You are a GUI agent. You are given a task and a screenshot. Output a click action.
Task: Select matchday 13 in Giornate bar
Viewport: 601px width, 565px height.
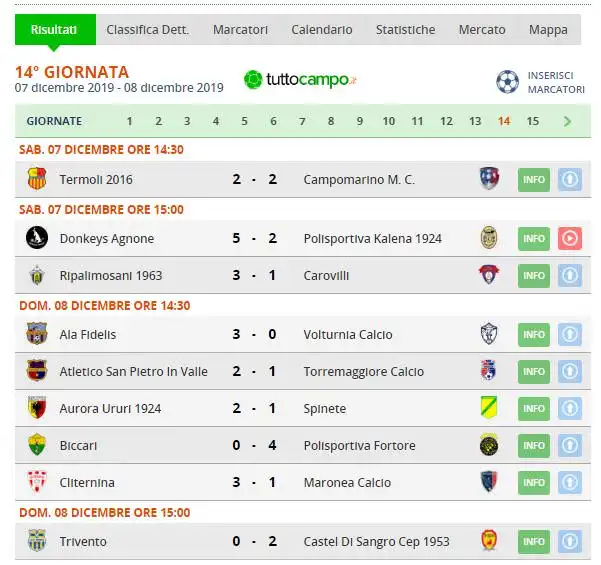point(475,122)
